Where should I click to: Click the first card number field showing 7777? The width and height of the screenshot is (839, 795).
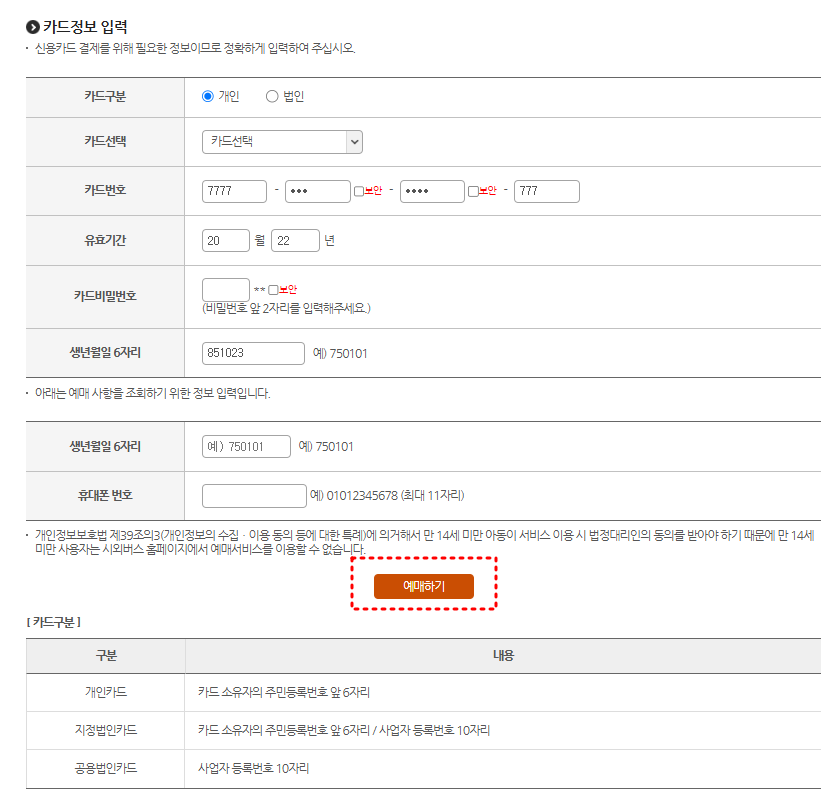(234, 191)
